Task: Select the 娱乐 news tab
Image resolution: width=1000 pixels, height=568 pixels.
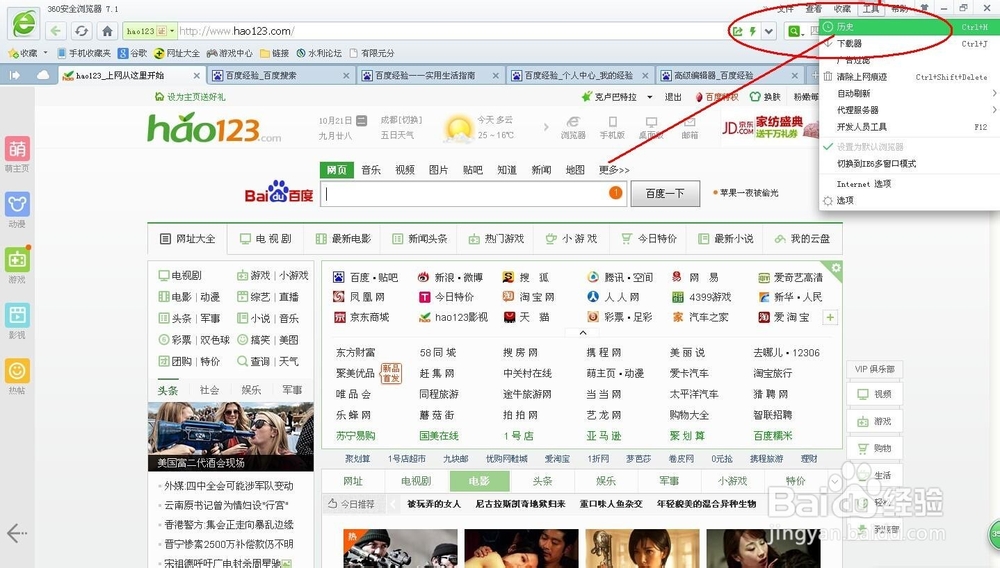Action: click(251, 390)
